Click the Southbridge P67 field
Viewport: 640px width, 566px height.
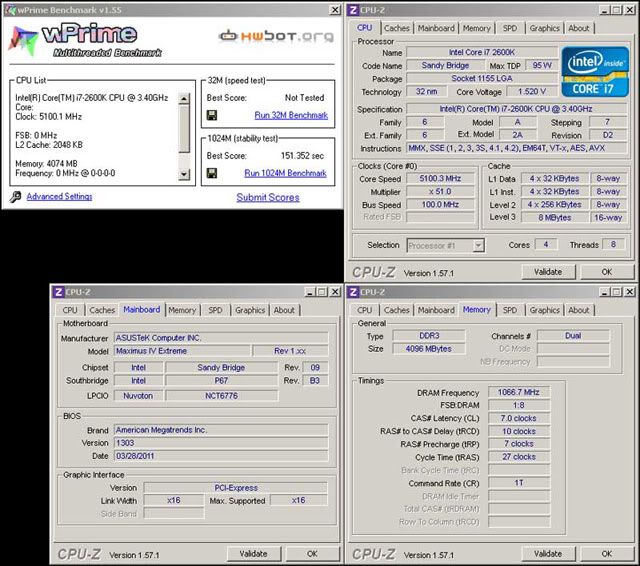tap(221, 380)
